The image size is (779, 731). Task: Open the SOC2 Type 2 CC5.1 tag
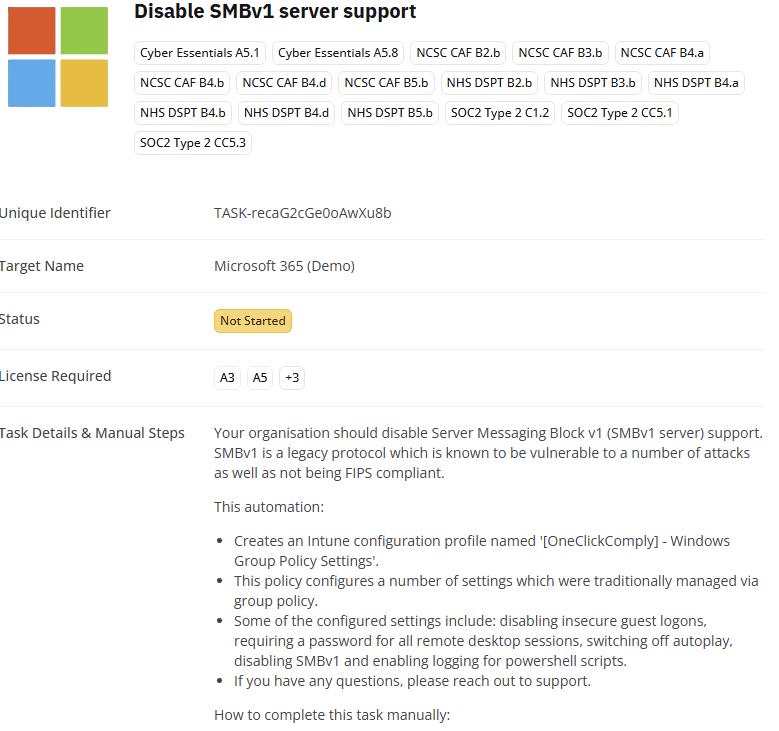click(620, 113)
